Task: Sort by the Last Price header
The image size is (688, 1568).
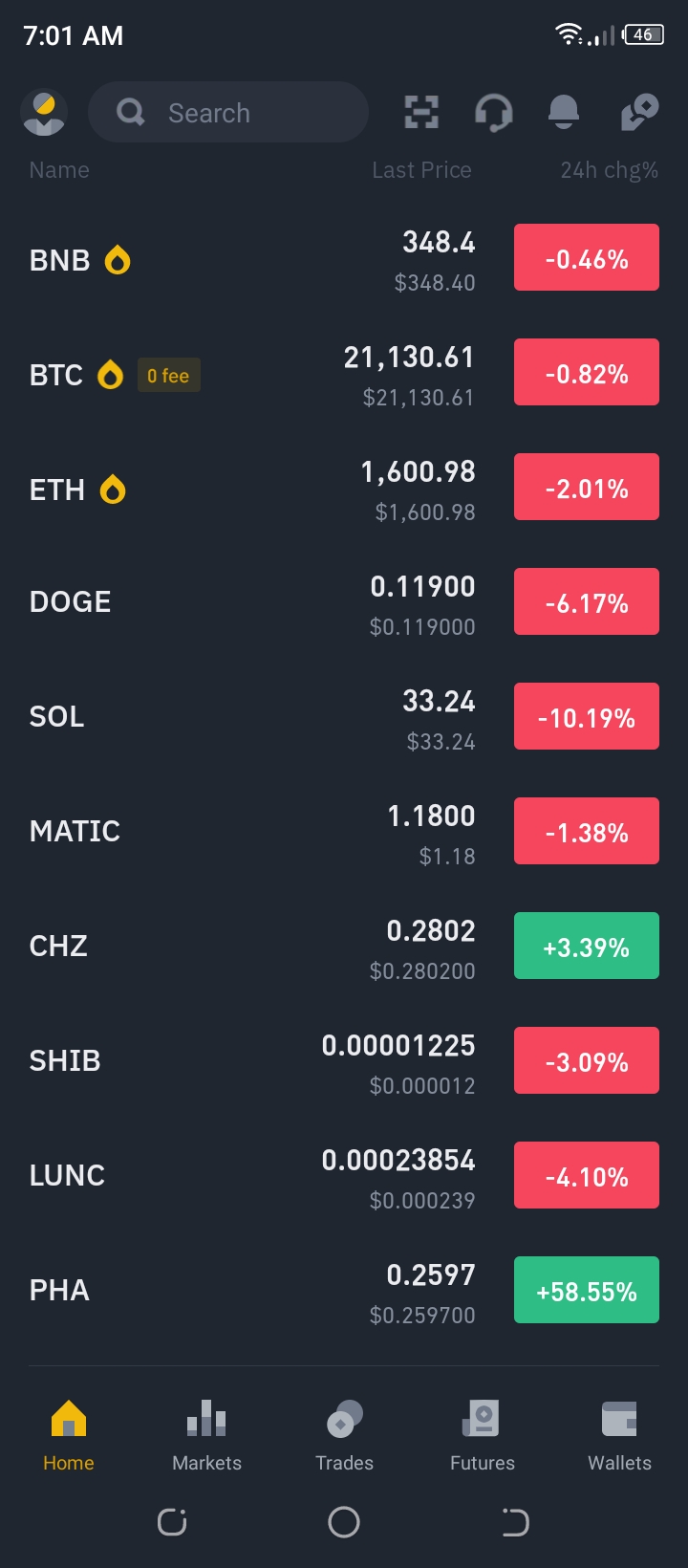Action: coord(421,170)
